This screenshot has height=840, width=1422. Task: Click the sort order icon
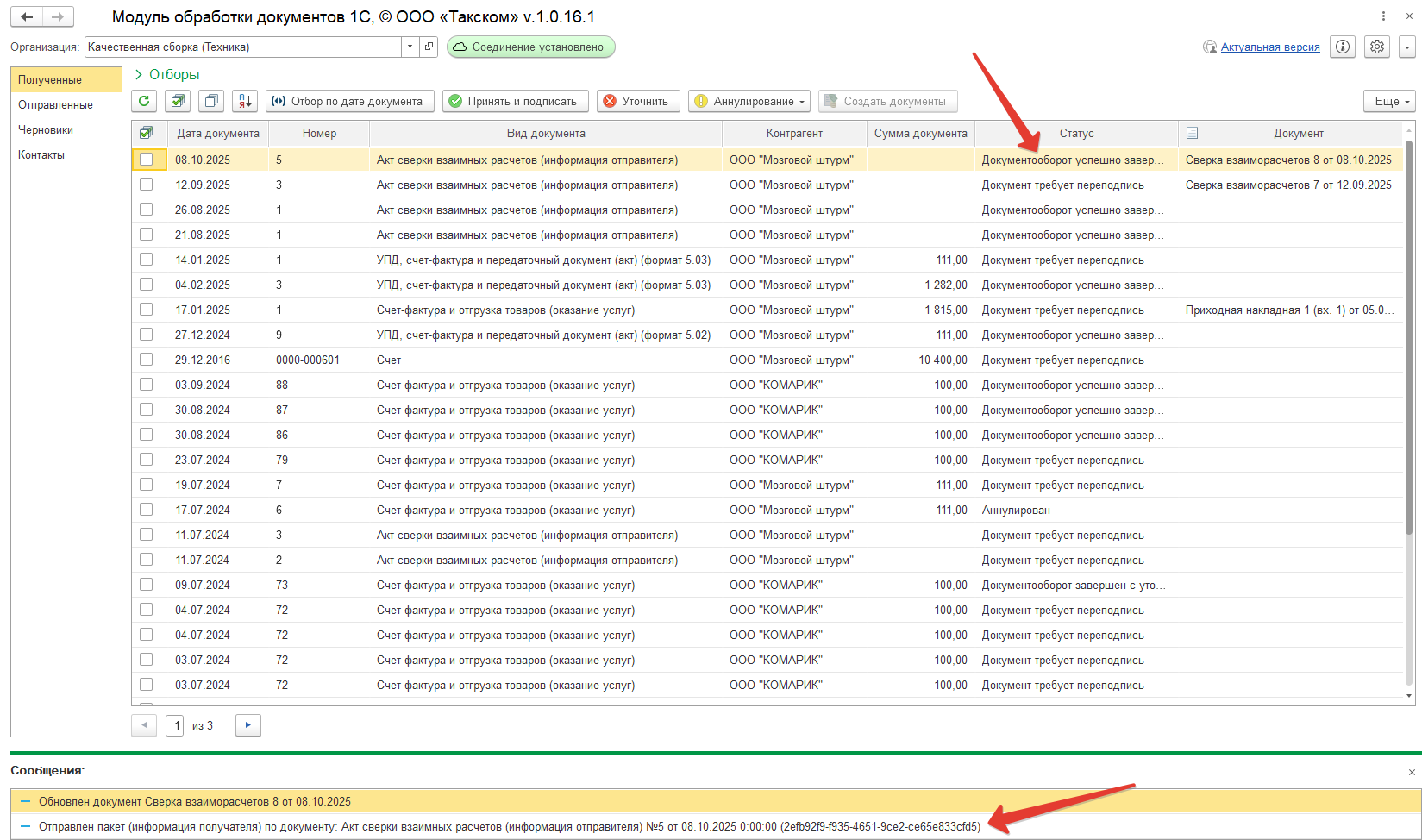click(245, 101)
